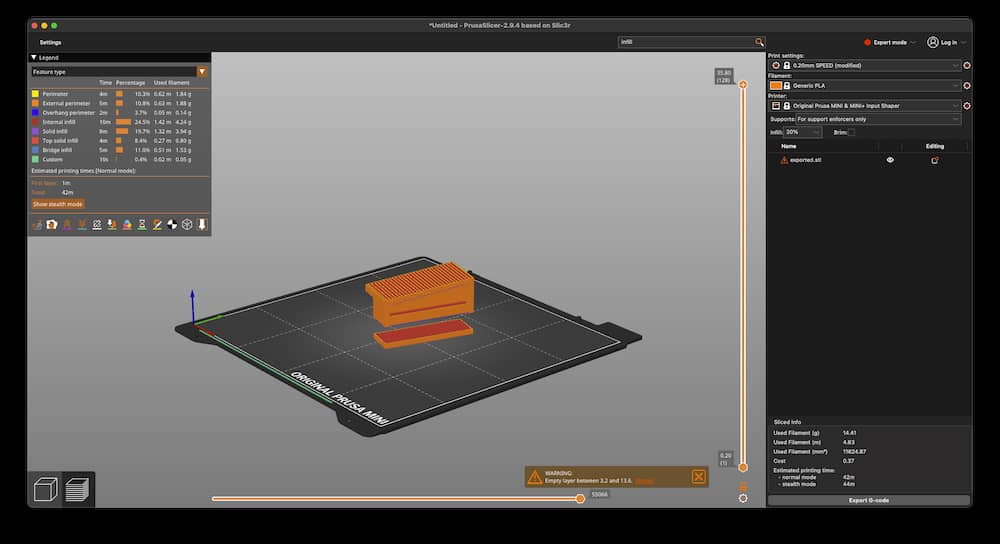
Task: Dismiss the empty layer warning notification
Action: (x=698, y=477)
